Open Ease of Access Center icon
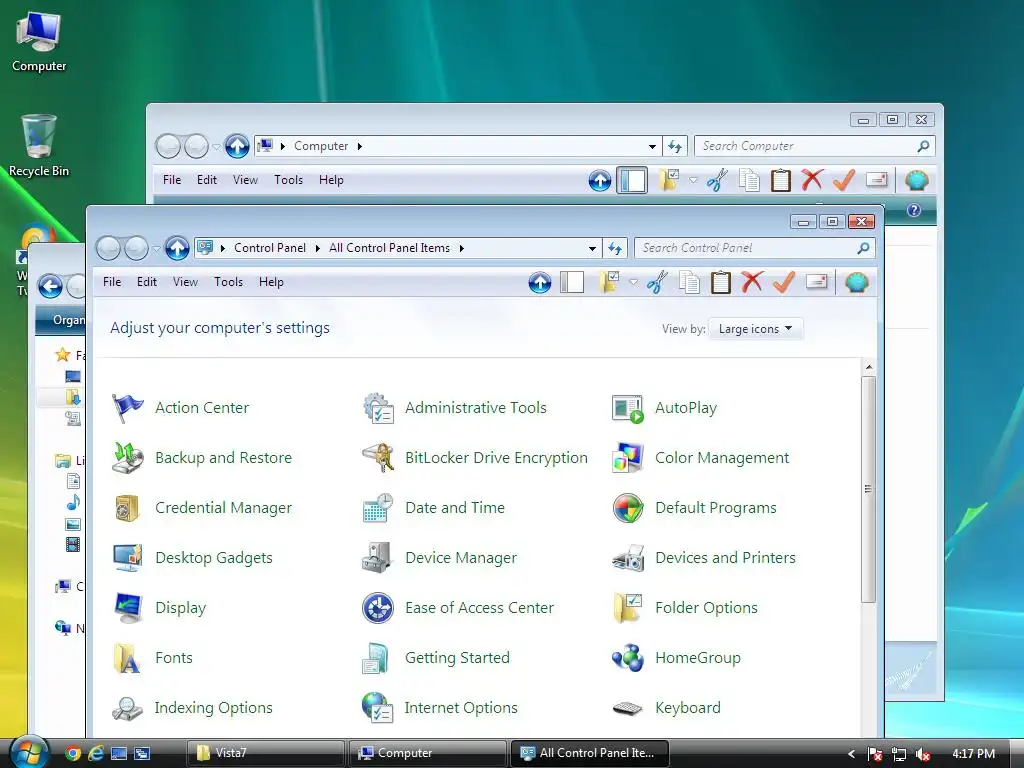 (378, 608)
